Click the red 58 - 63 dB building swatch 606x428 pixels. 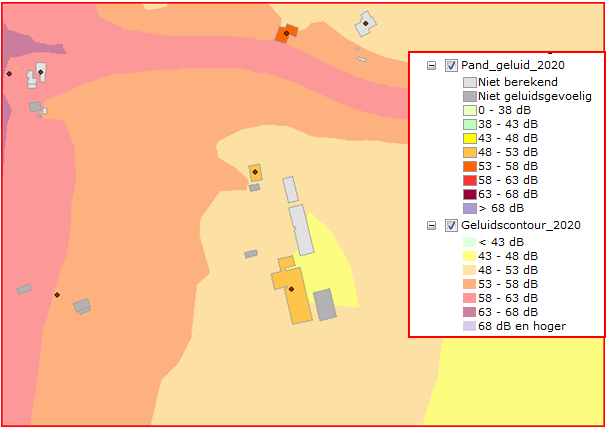(x=470, y=180)
